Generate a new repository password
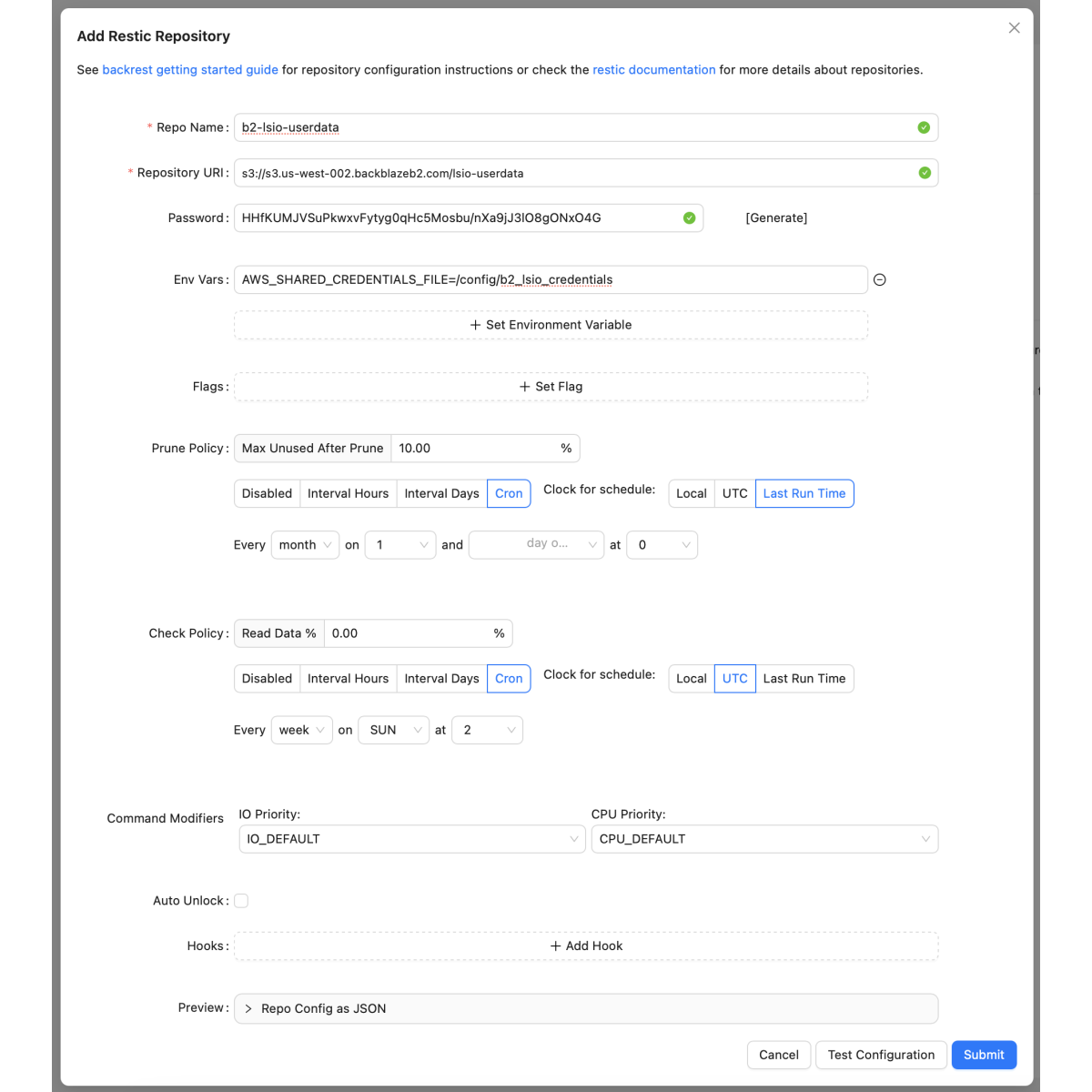This screenshot has width=1092, height=1092. (x=775, y=218)
